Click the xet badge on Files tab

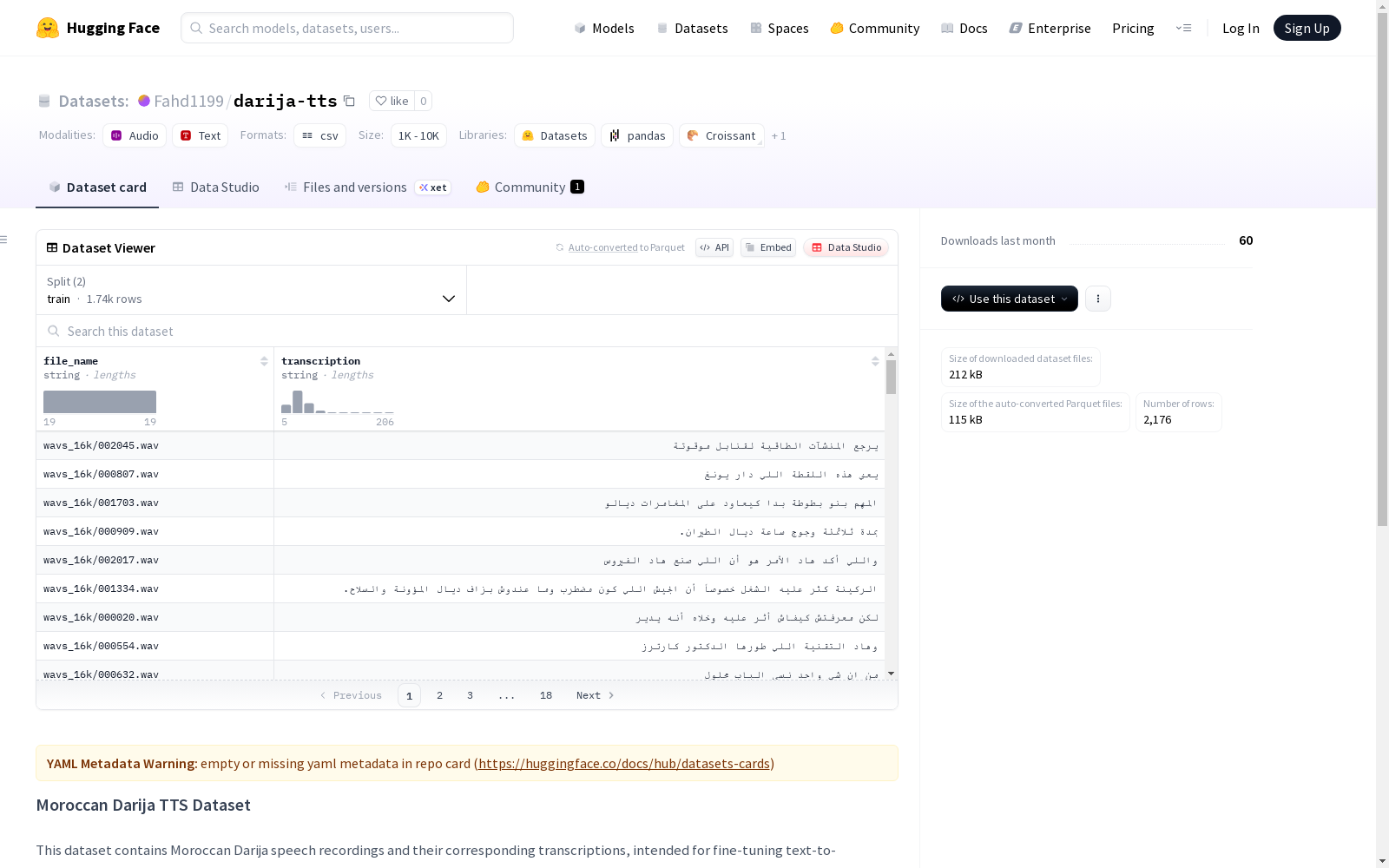(x=433, y=187)
